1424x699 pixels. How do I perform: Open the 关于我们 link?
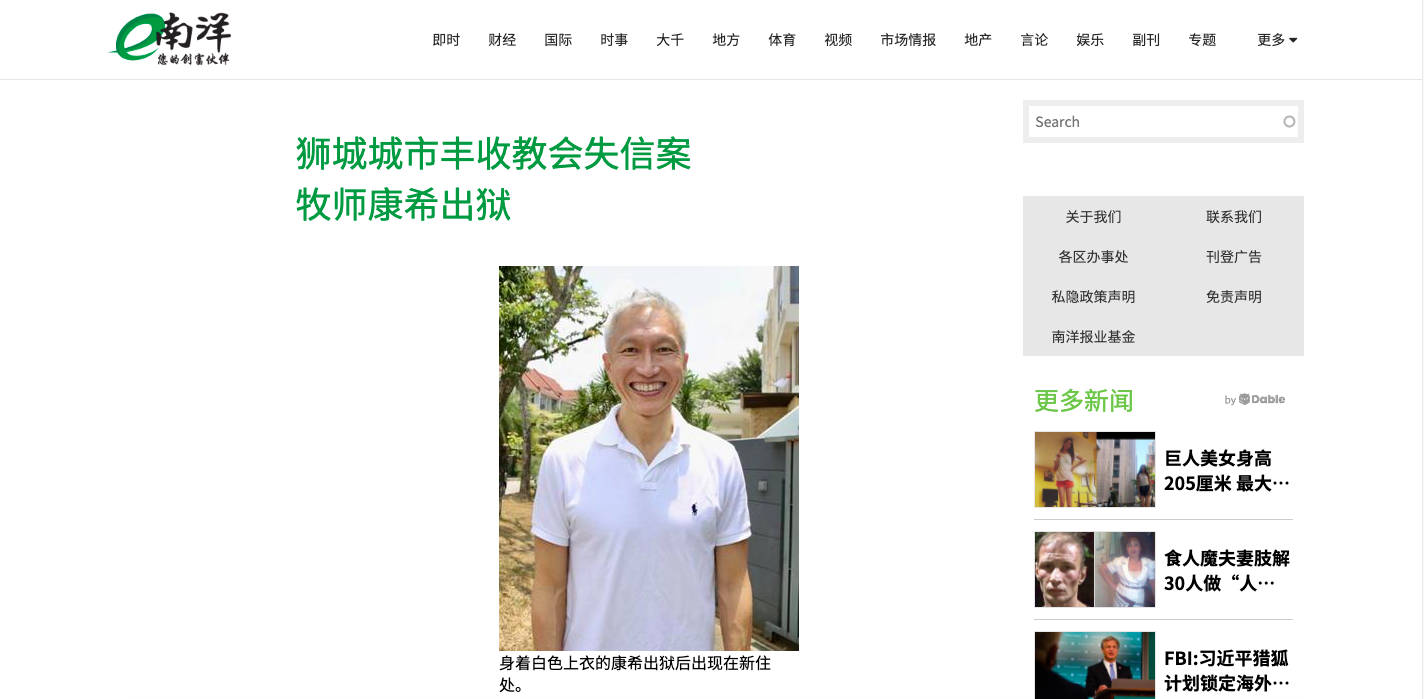click(1093, 217)
